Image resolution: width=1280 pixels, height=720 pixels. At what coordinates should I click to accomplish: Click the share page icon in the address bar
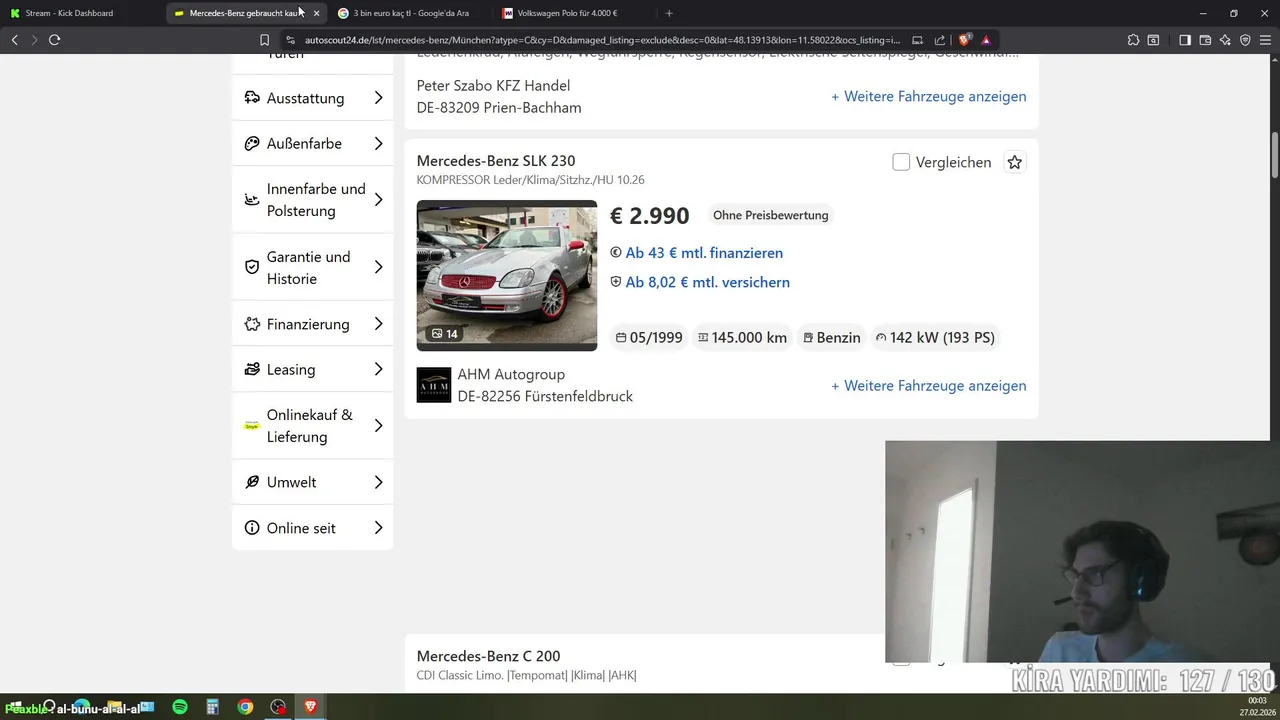point(940,40)
